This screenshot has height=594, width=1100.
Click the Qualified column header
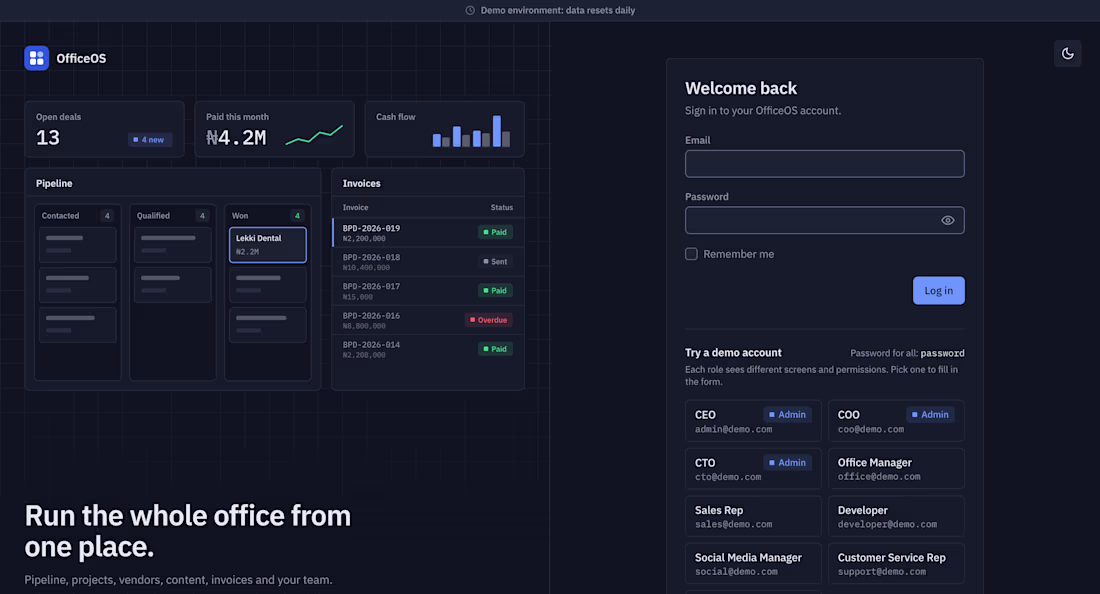pos(153,216)
